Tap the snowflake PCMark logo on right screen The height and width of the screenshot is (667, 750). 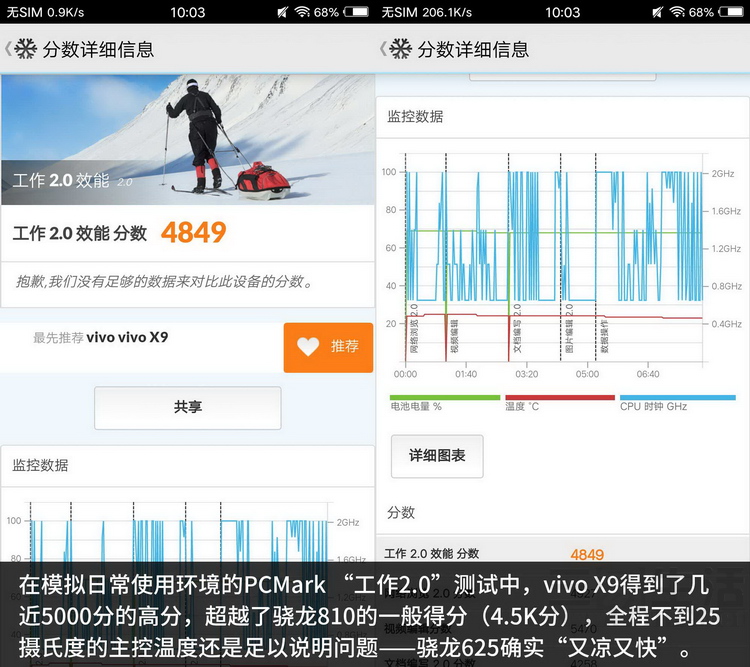click(400, 49)
